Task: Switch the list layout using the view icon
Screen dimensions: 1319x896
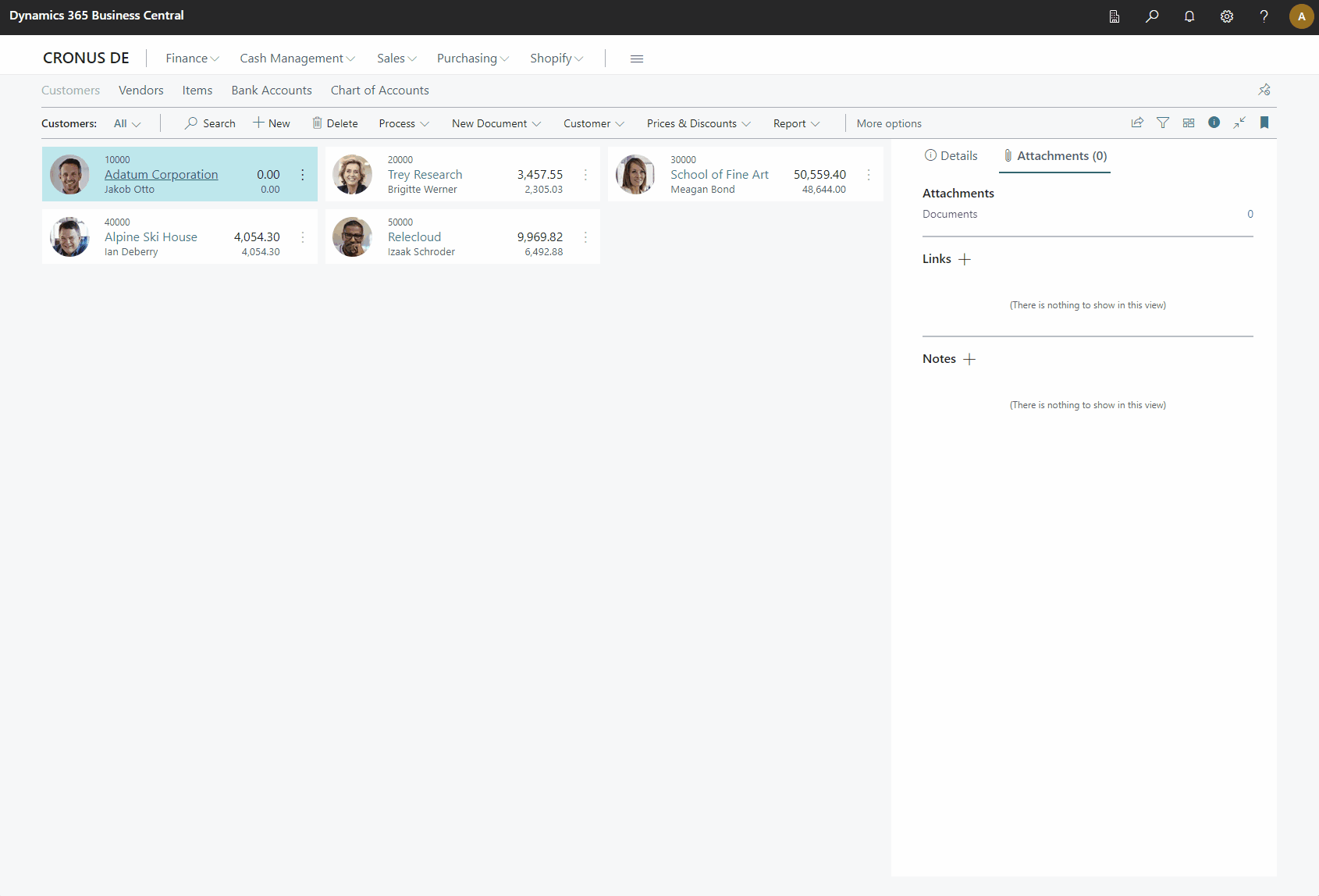Action: (x=1189, y=123)
